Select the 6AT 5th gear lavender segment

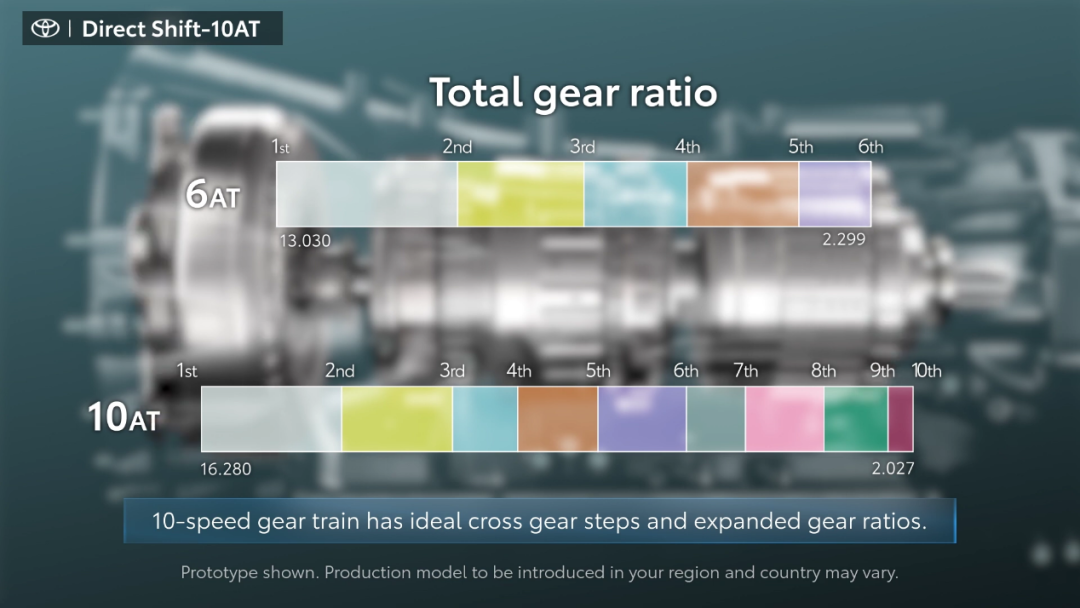(835, 194)
